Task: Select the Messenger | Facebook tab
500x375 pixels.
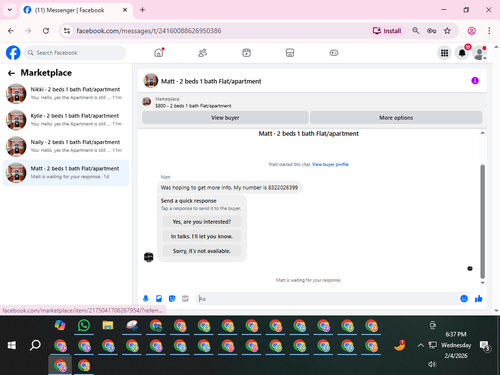Action: click(76, 10)
